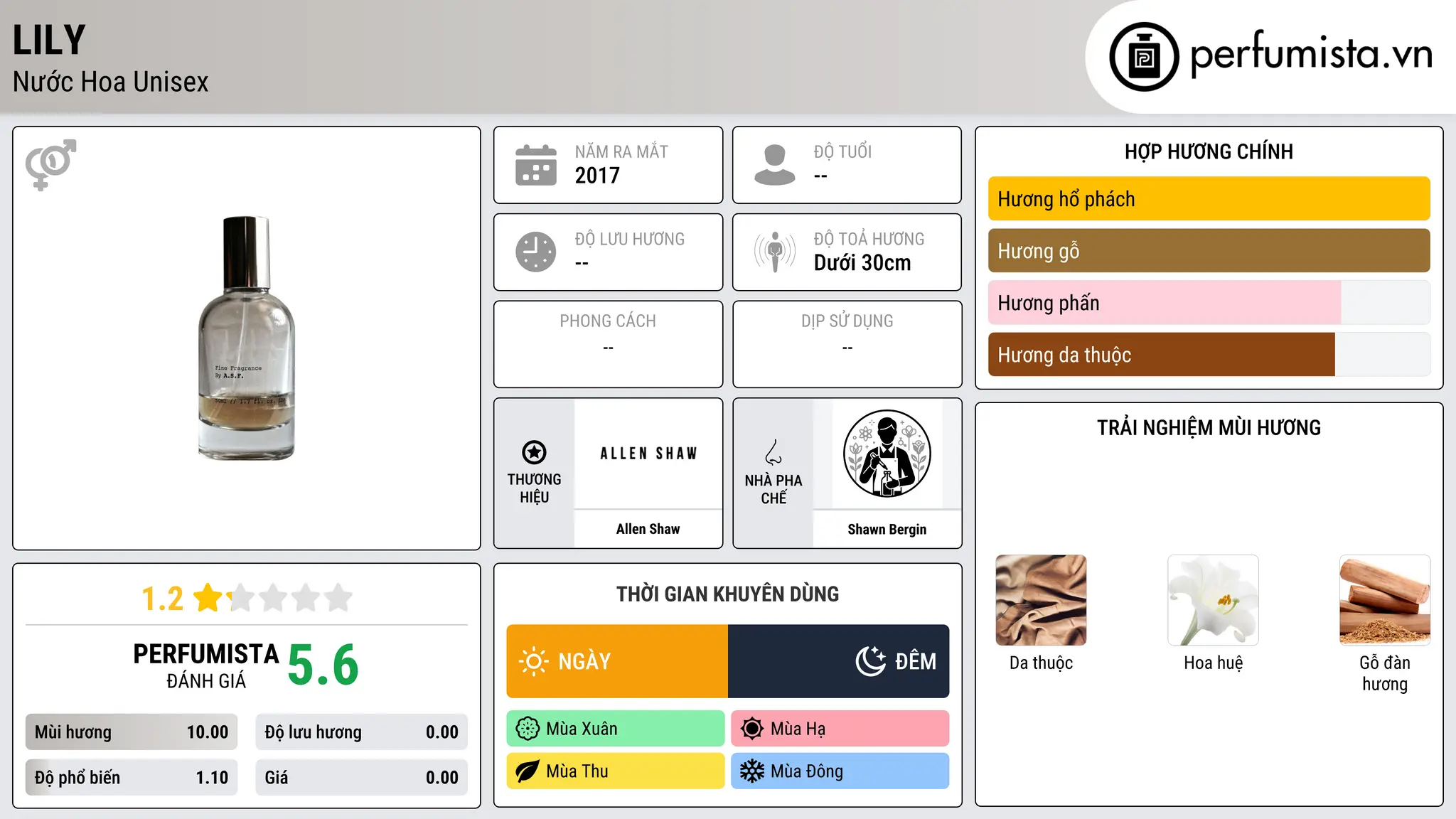Select the Hương hổ phách accord bar

coord(1209,199)
